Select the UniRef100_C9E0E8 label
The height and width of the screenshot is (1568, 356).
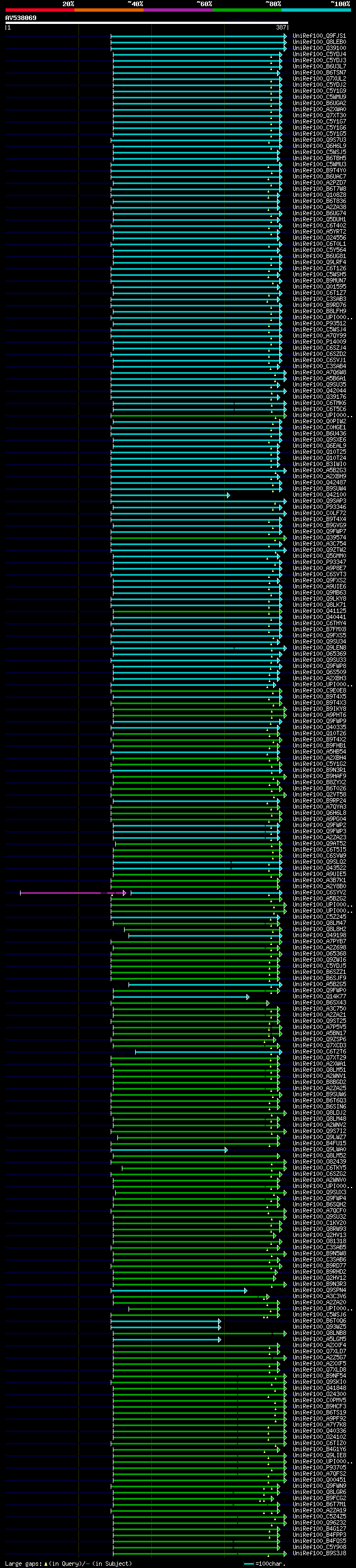pyautogui.click(x=319, y=691)
